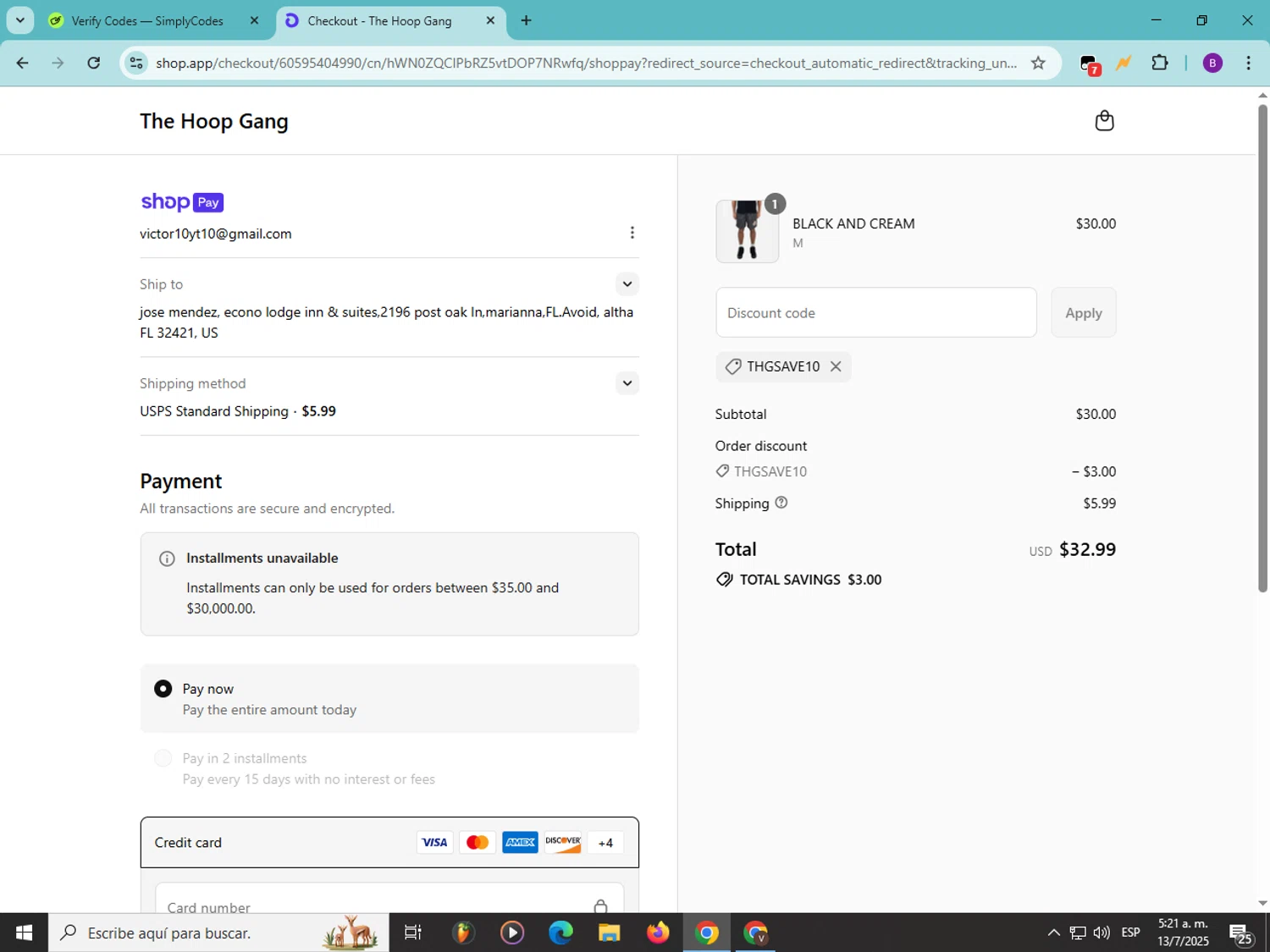This screenshot has width=1270, height=952.
Task: Open the second Chrome profile taskbar icon
Action: tap(755, 933)
